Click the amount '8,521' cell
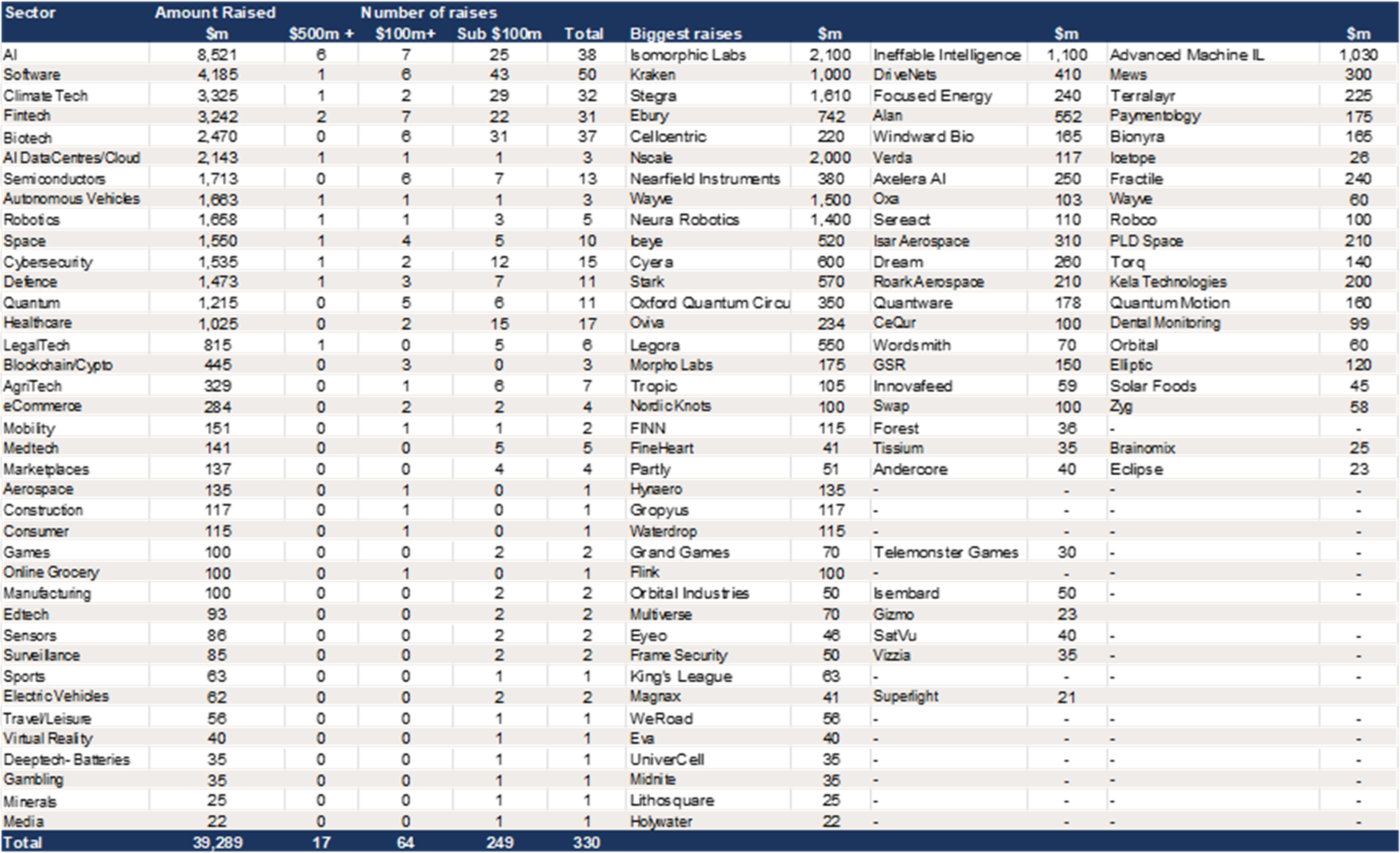1400x853 pixels. 217,55
